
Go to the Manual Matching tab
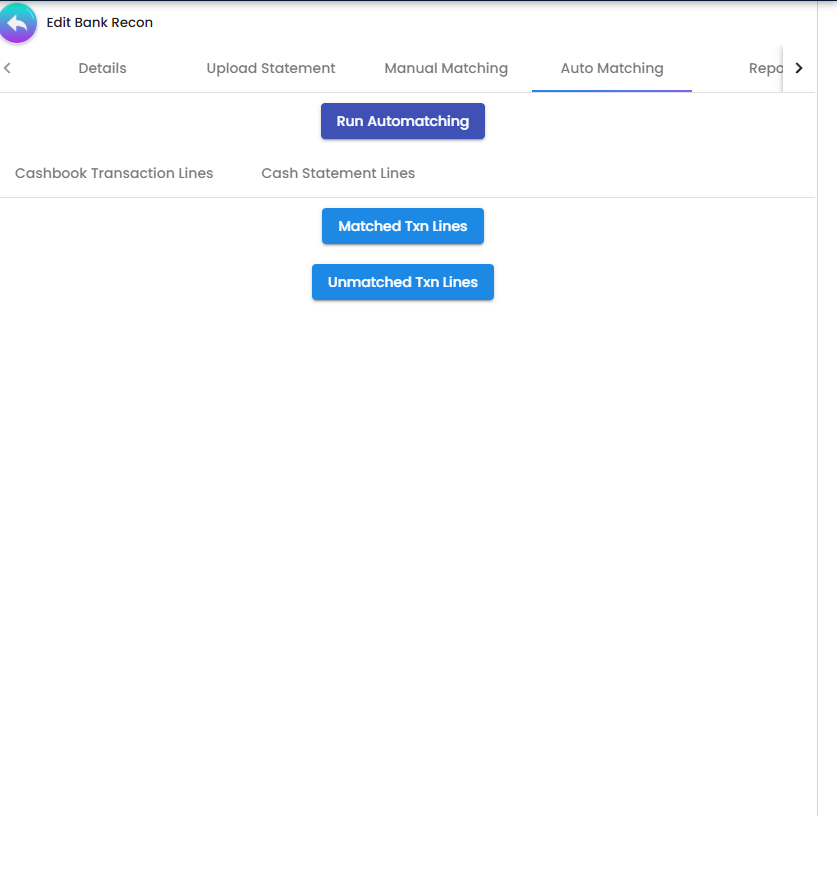click(x=446, y=68)
